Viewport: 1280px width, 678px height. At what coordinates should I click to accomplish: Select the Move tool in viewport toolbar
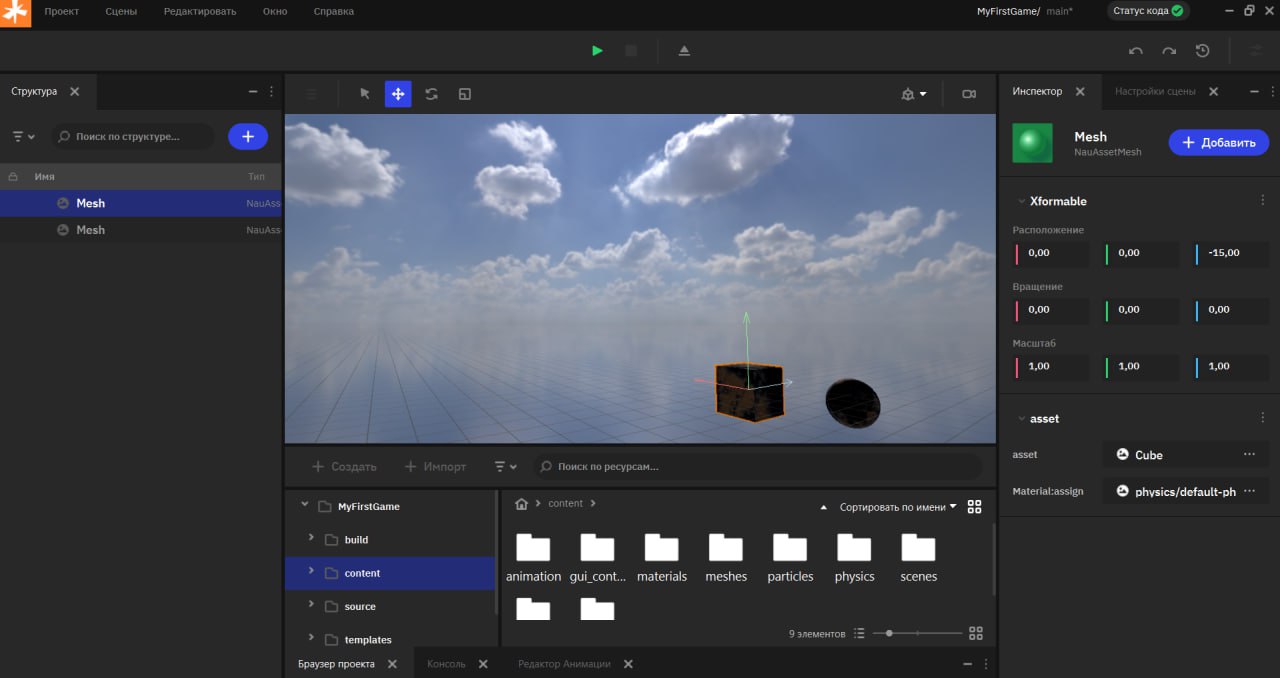coord(398,94)
